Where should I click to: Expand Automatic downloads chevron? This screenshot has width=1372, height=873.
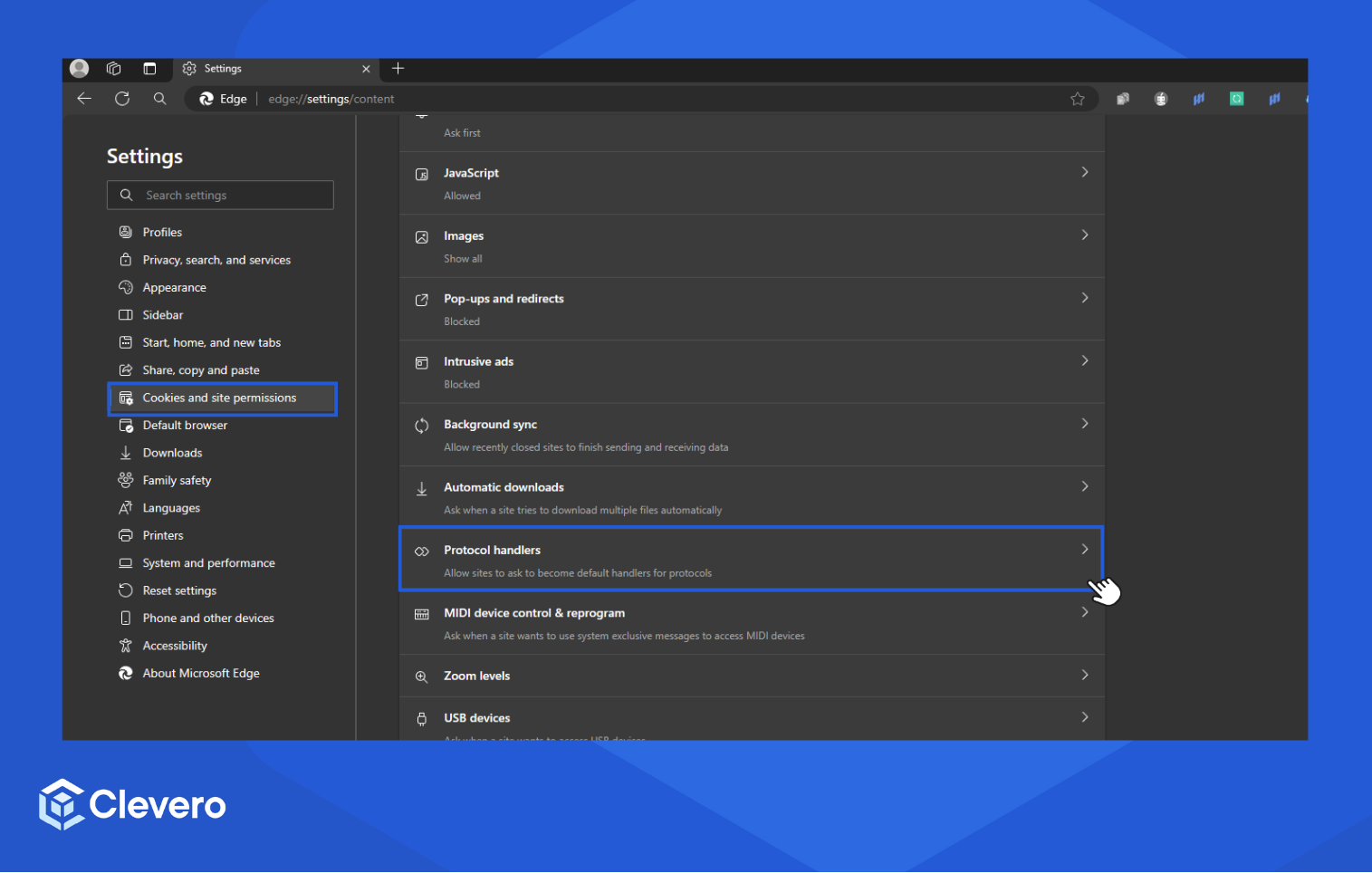1085,486
